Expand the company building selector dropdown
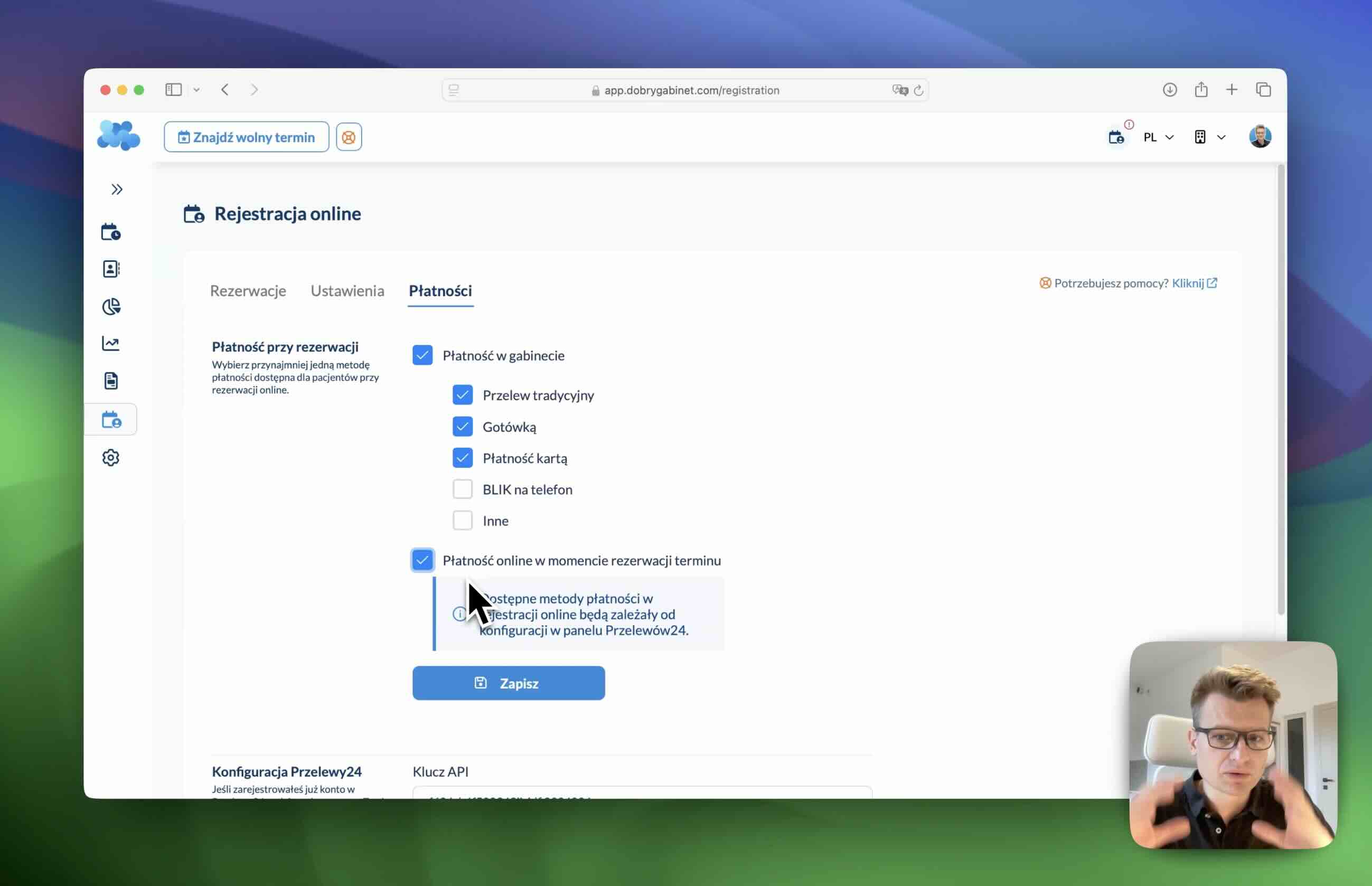The width and height of the screenshot is (1372, 886). tap(1210, 137)
